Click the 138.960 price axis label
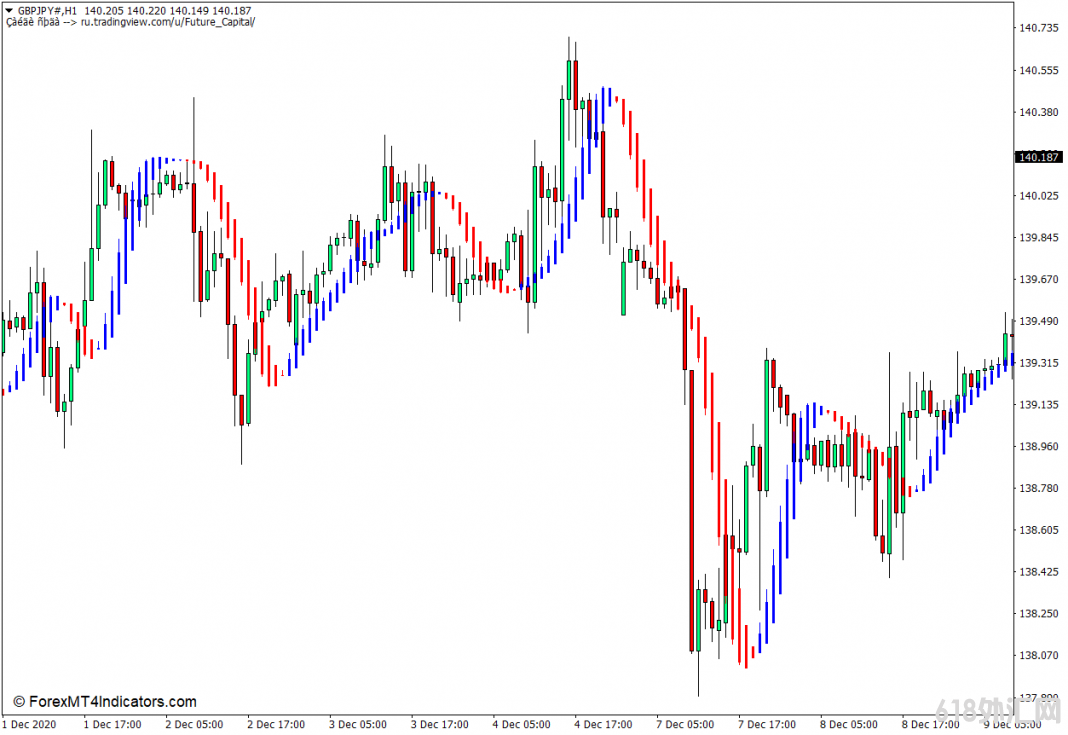 point(1039,447)
